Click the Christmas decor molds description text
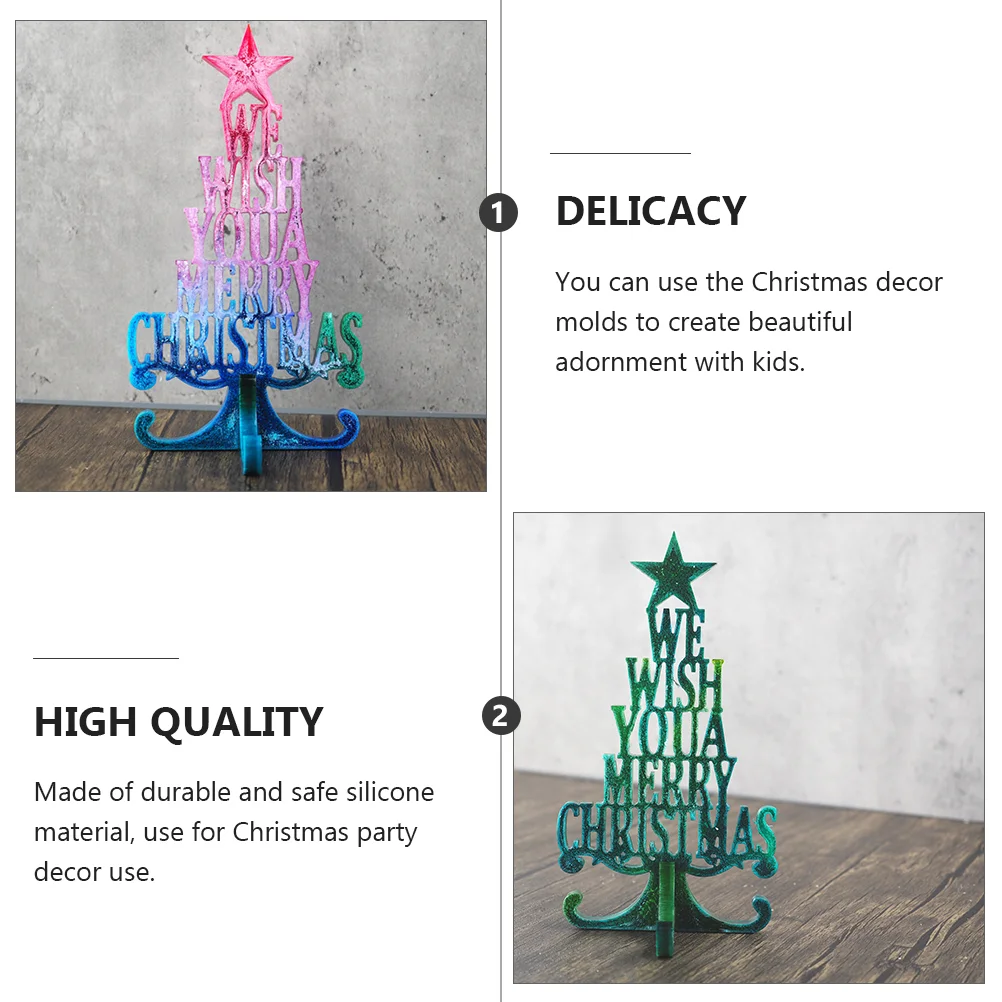1002x1002 pixels. (748, 322)
